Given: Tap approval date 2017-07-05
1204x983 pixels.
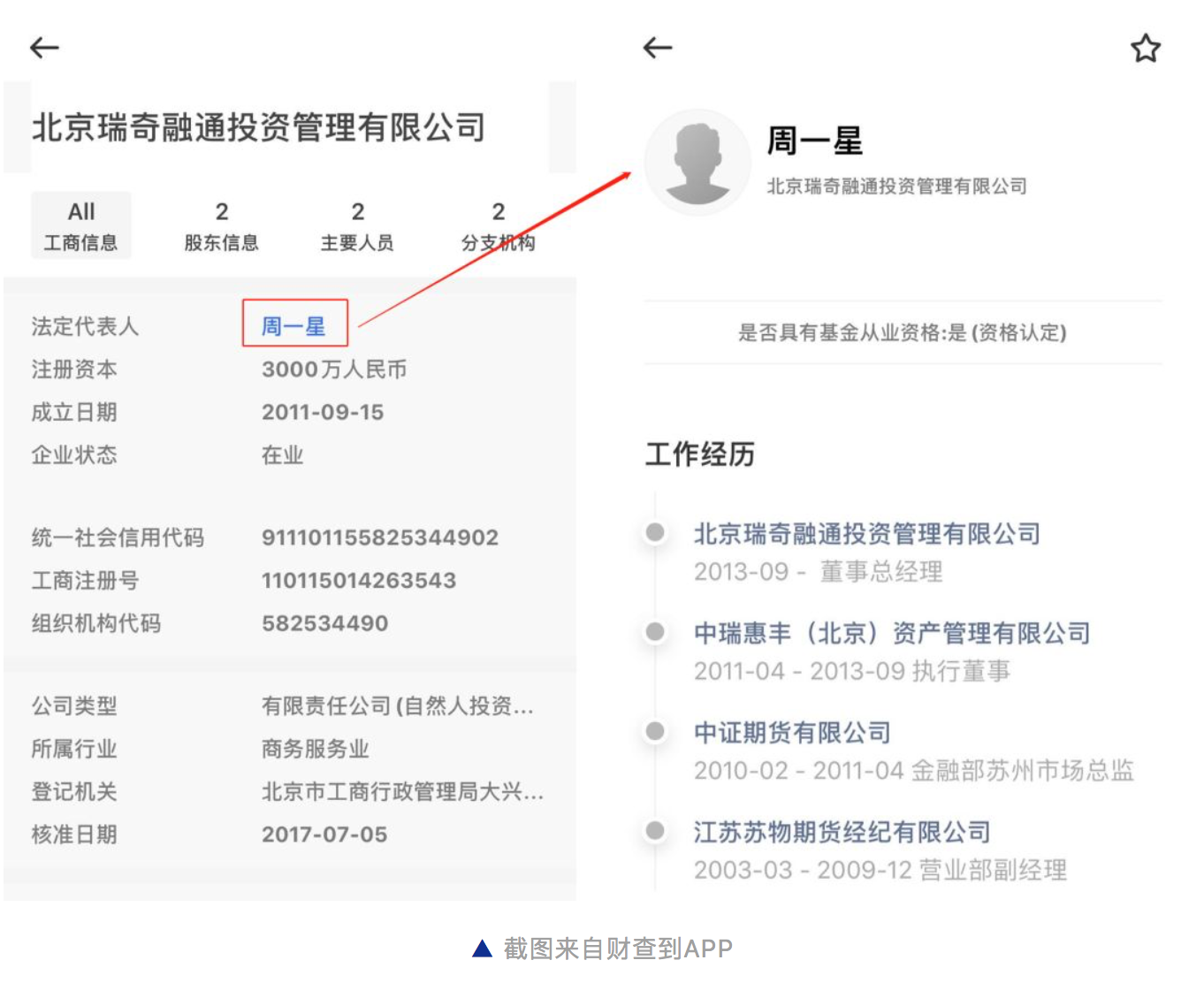Looking at the screenshot, I should tap(324, 834).
